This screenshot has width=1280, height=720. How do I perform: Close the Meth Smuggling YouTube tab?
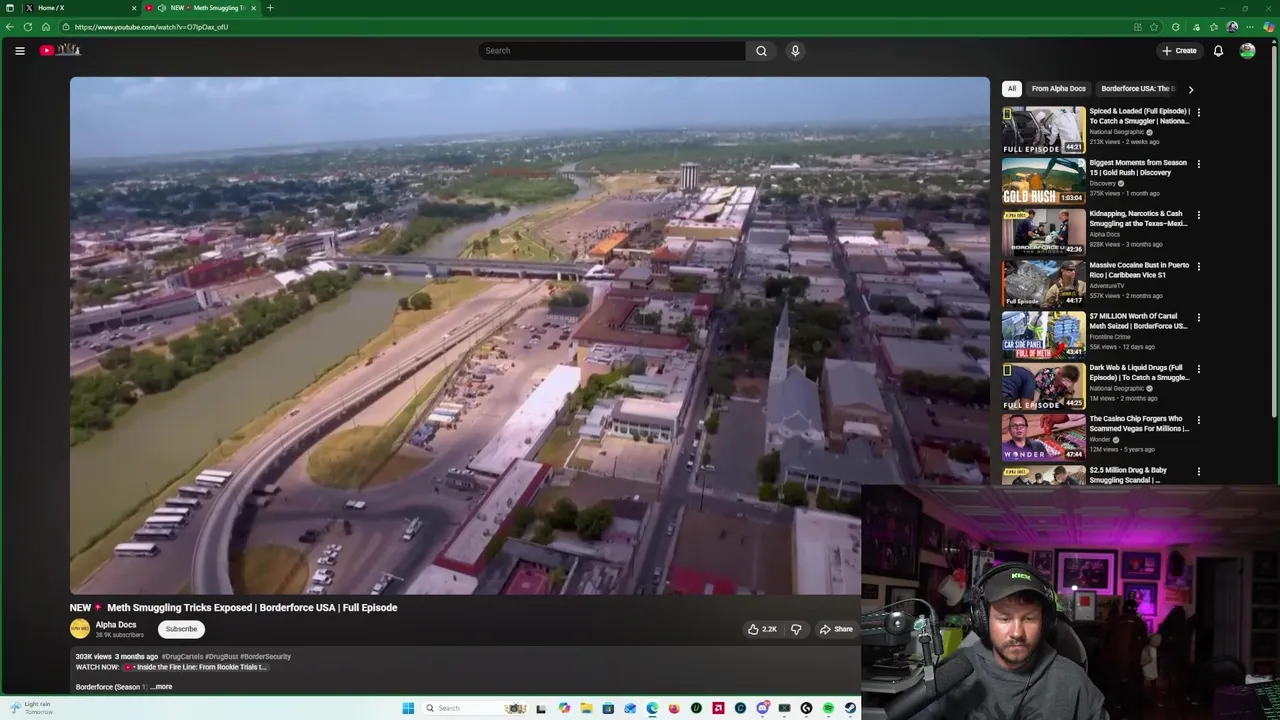tap(253, 8)
